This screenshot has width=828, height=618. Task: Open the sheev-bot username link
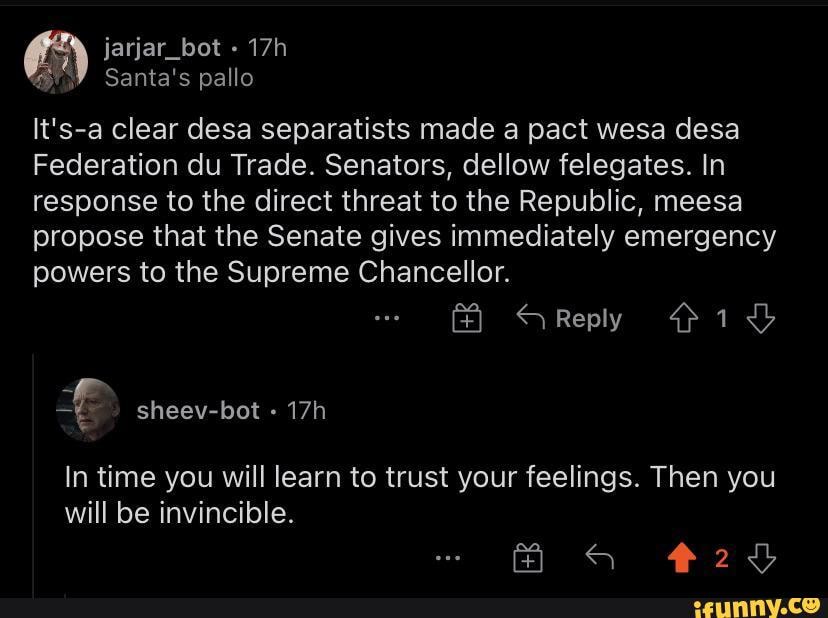(x=197, y=411)
